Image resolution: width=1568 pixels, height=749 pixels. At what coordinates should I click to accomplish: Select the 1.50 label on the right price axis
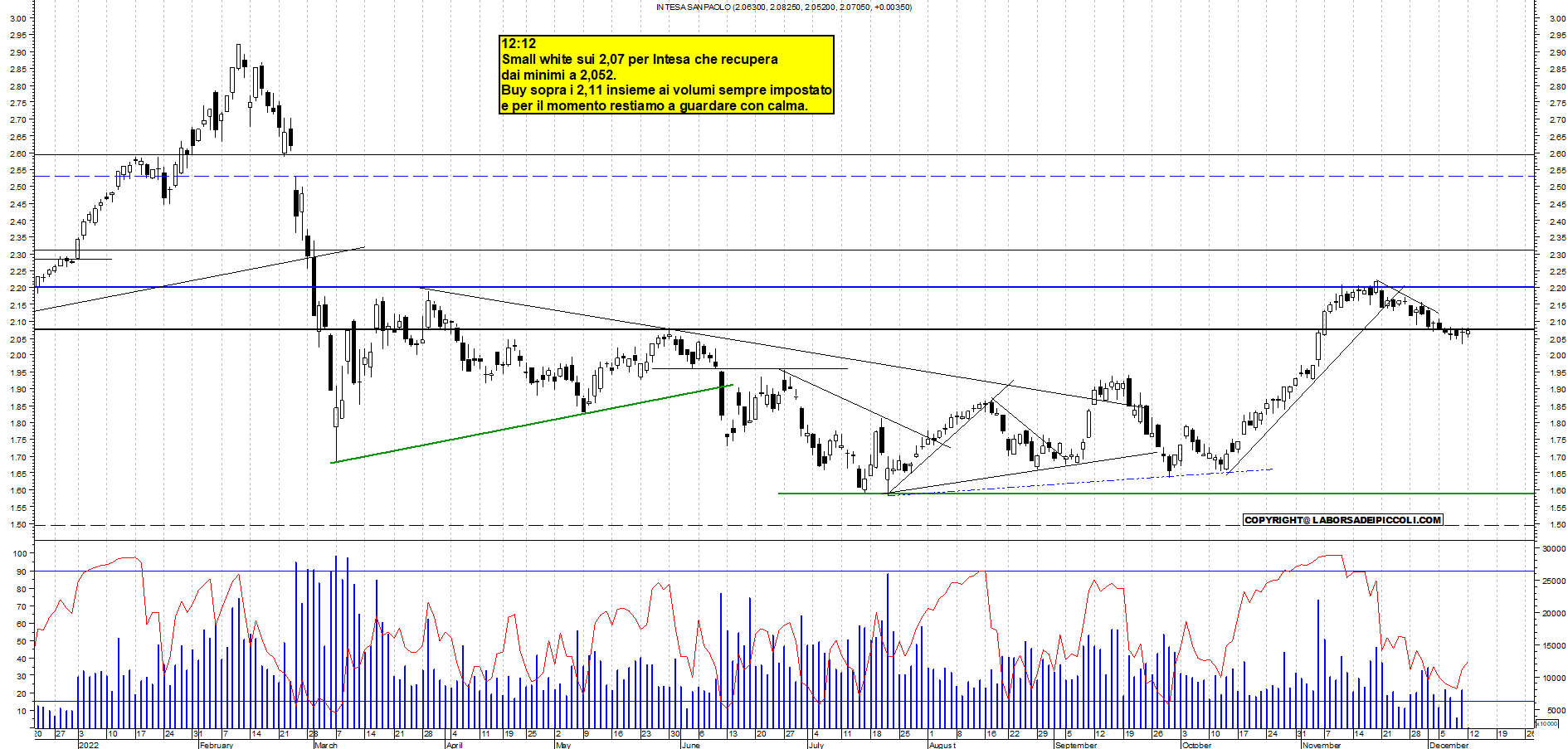tap(1557, 525)
